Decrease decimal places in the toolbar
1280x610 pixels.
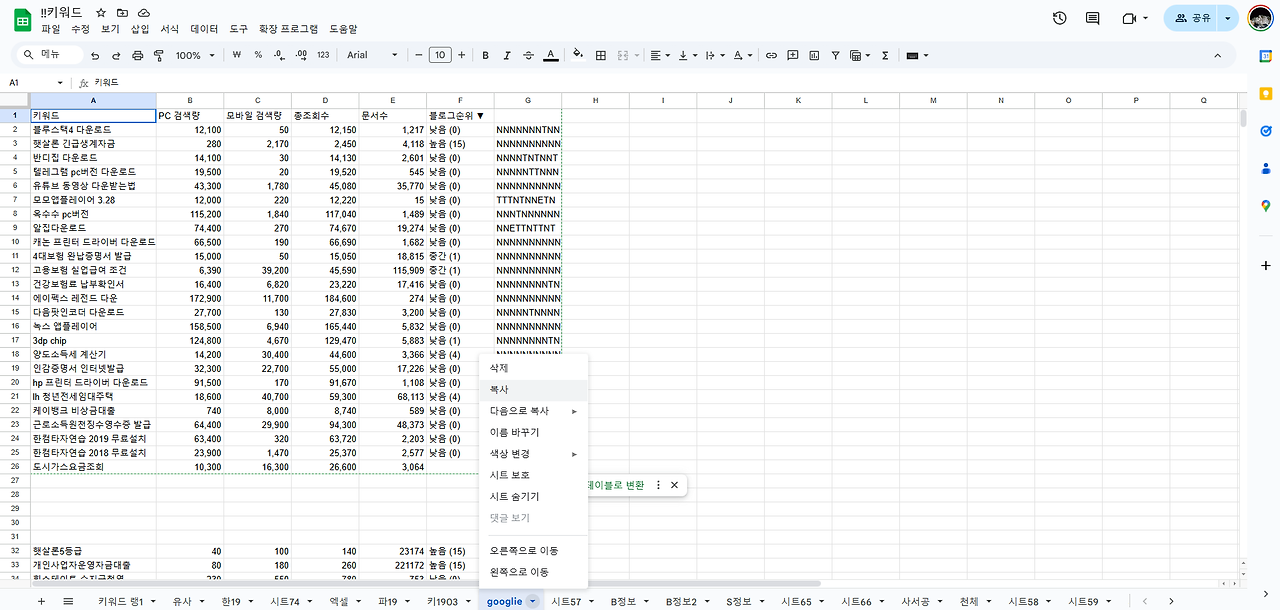279,55
